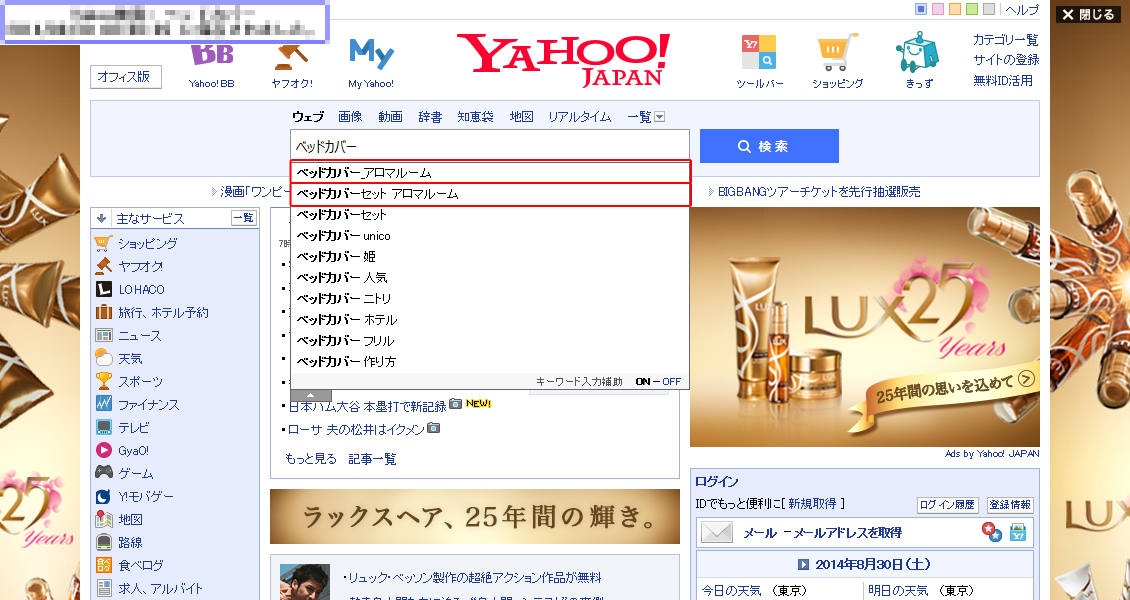Open the ショッピング cart icon in header
Screen dimensions: 1130x600
[837, 53]
